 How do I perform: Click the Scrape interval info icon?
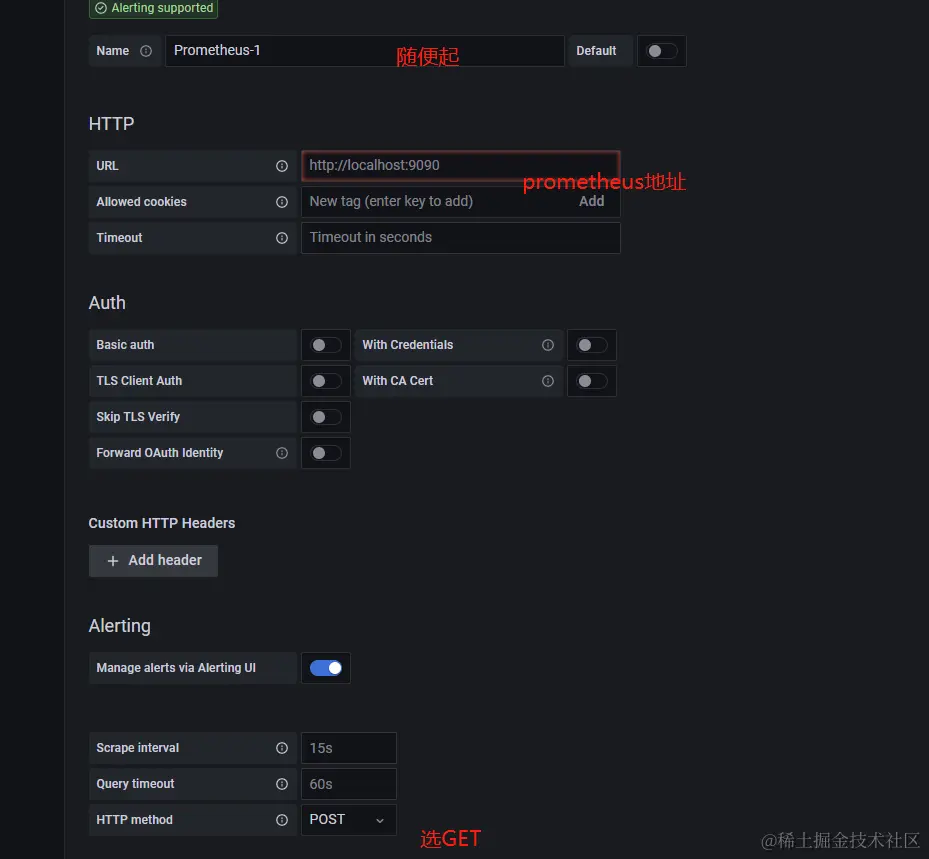tap(282, 748)
